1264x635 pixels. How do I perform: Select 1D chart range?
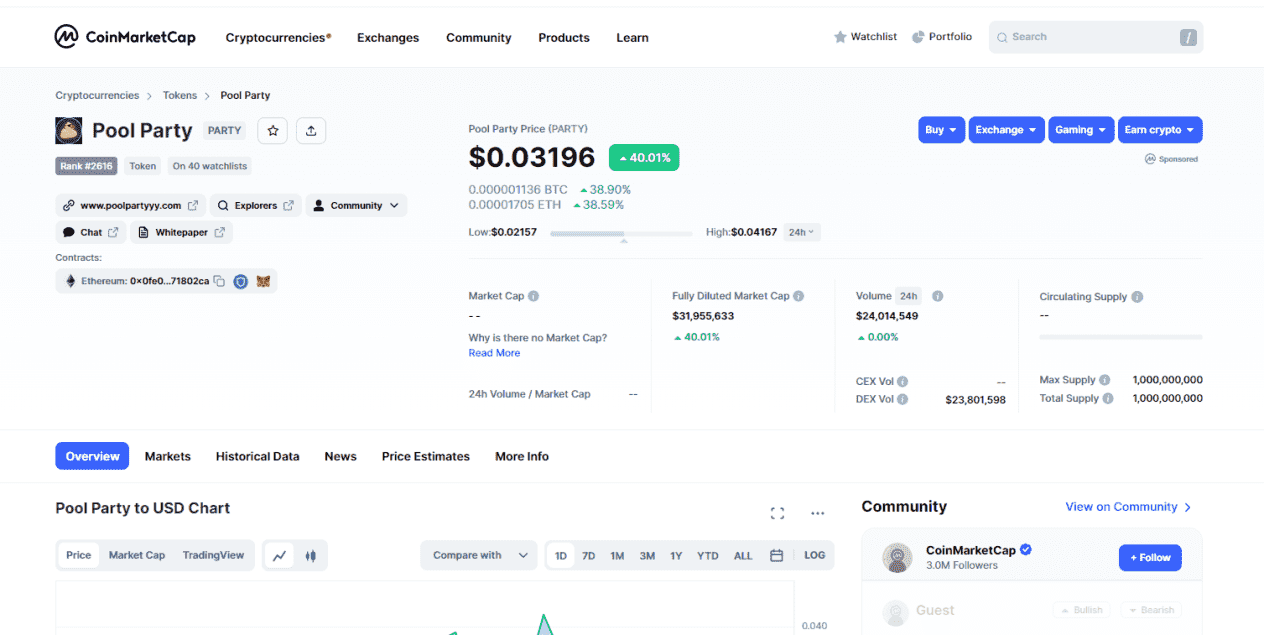(x=561, y=555)
